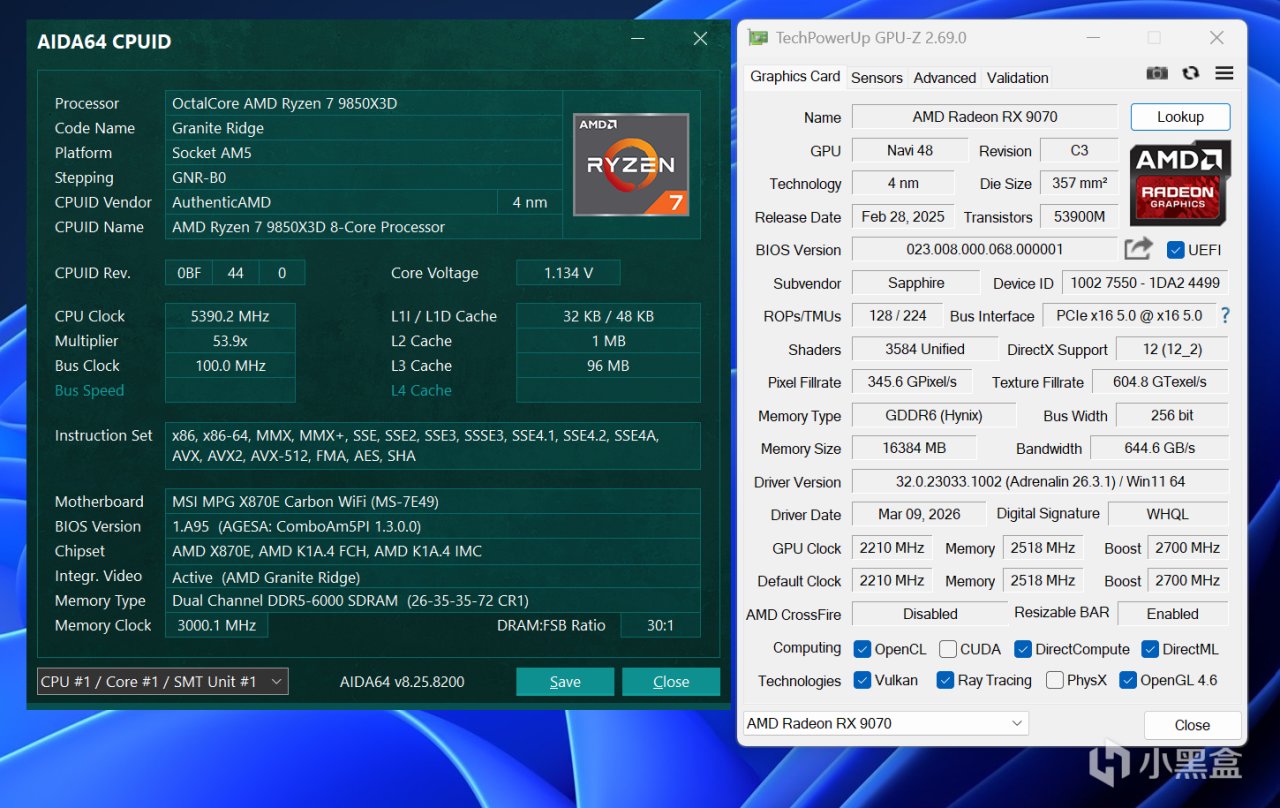Minimize the GPU-Z window
The height and width of the screenshot is (808, 1280).
tap(1092, 38)
